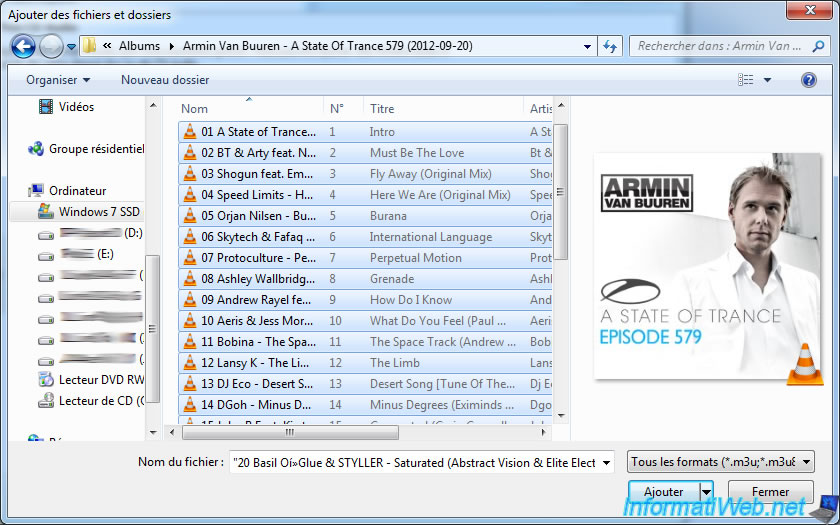Viewport: 840px width, 525px height.
Task: Click the Ajouter split-button arrow
Action: tap(706, 492)
